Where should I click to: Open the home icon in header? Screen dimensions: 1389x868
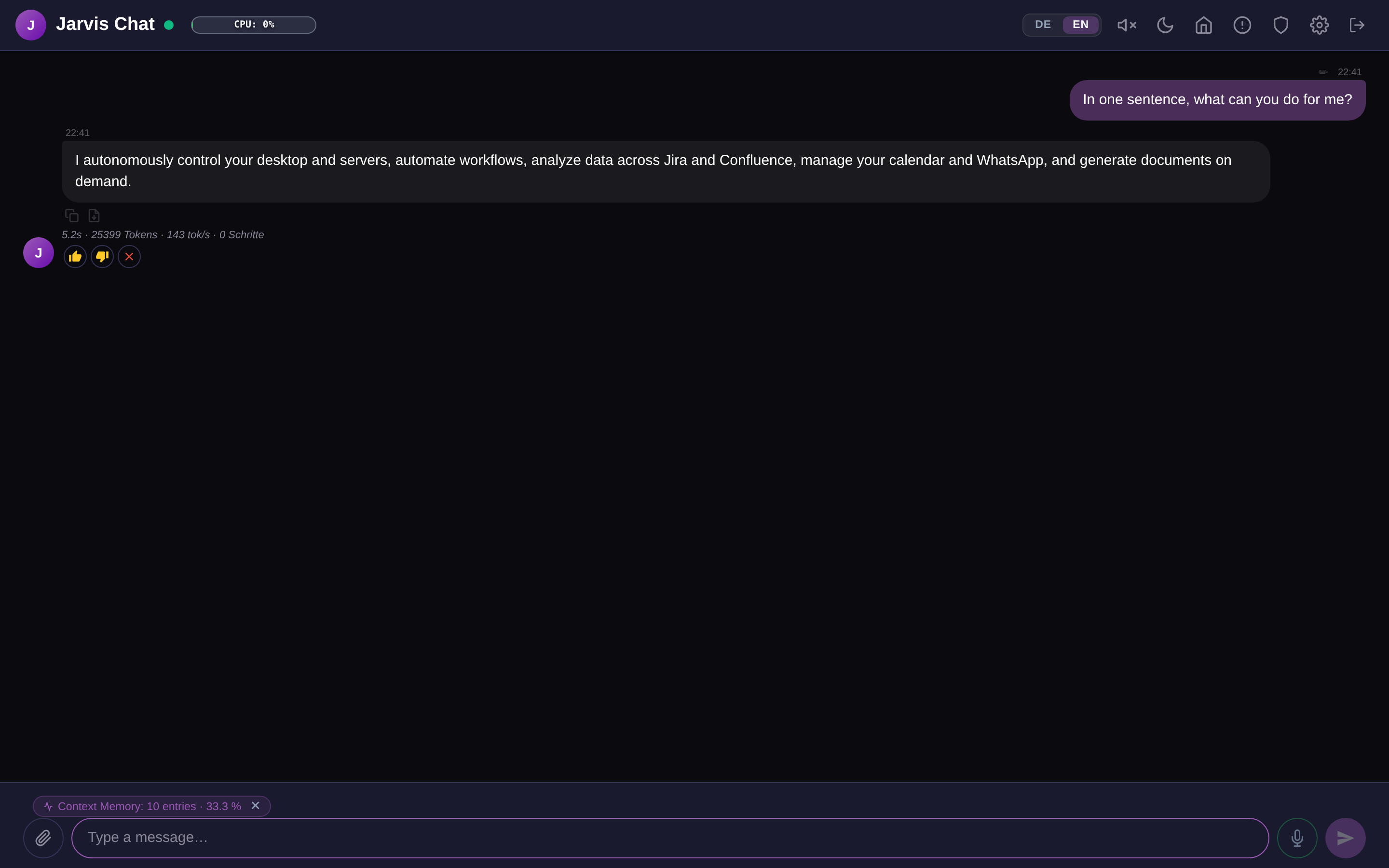(x=1204, y=25)
